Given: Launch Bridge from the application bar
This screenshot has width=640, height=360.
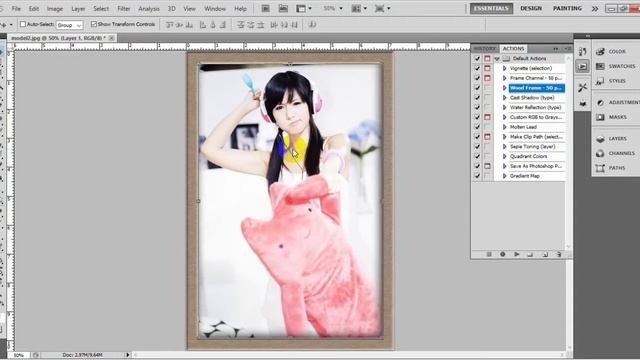Looking at the screenshot, I should [x=265, y=8].
